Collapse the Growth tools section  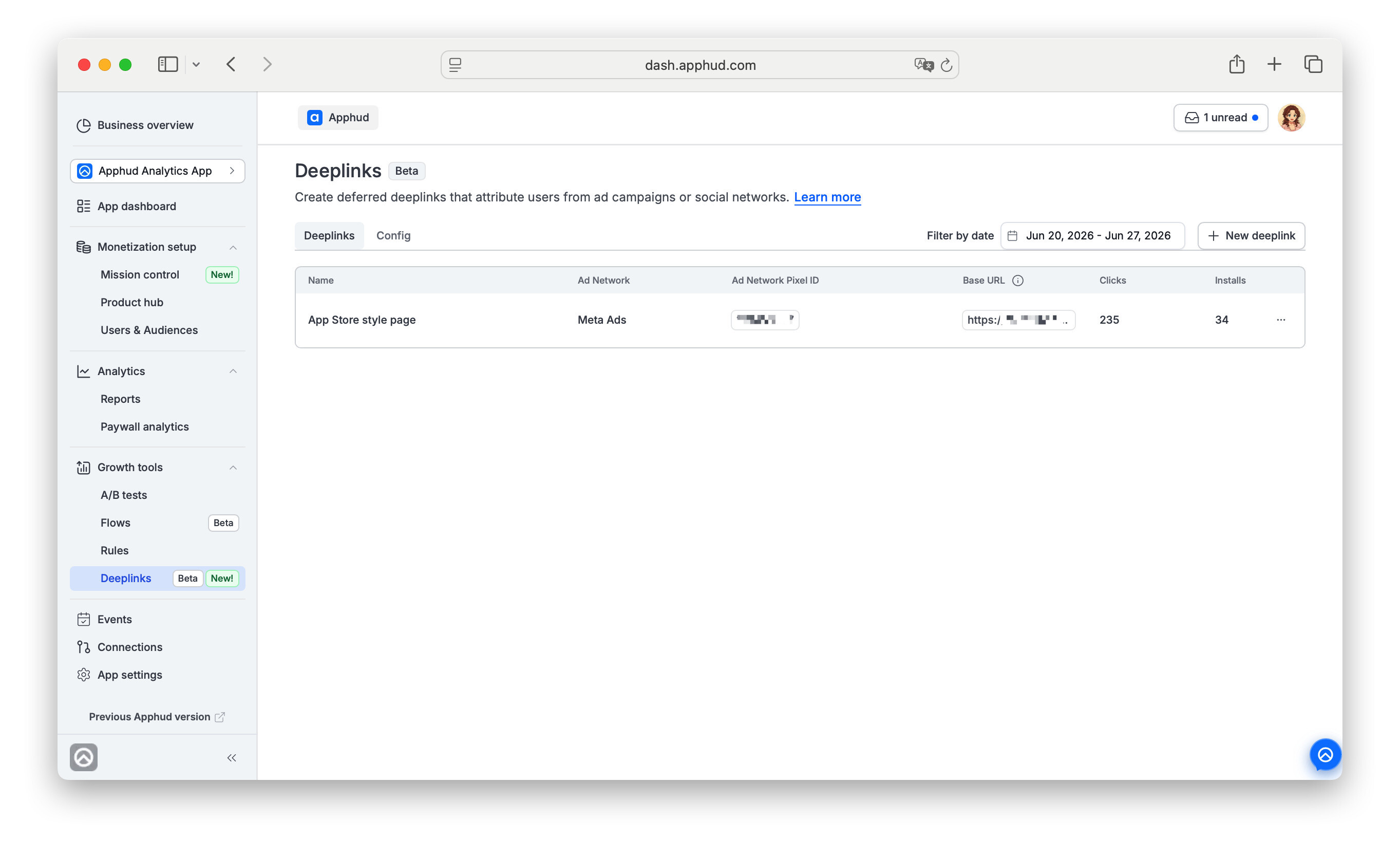[233, 468]
